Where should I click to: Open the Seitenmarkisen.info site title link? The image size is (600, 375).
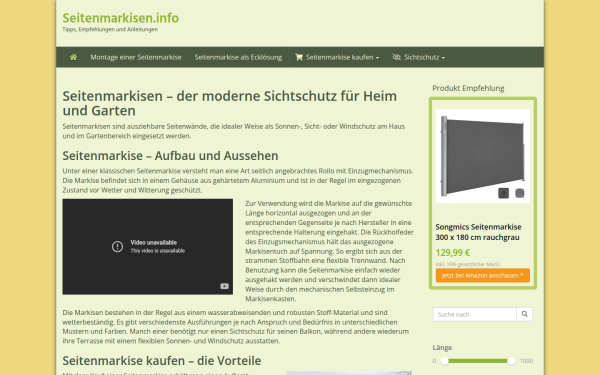[121, 18]
